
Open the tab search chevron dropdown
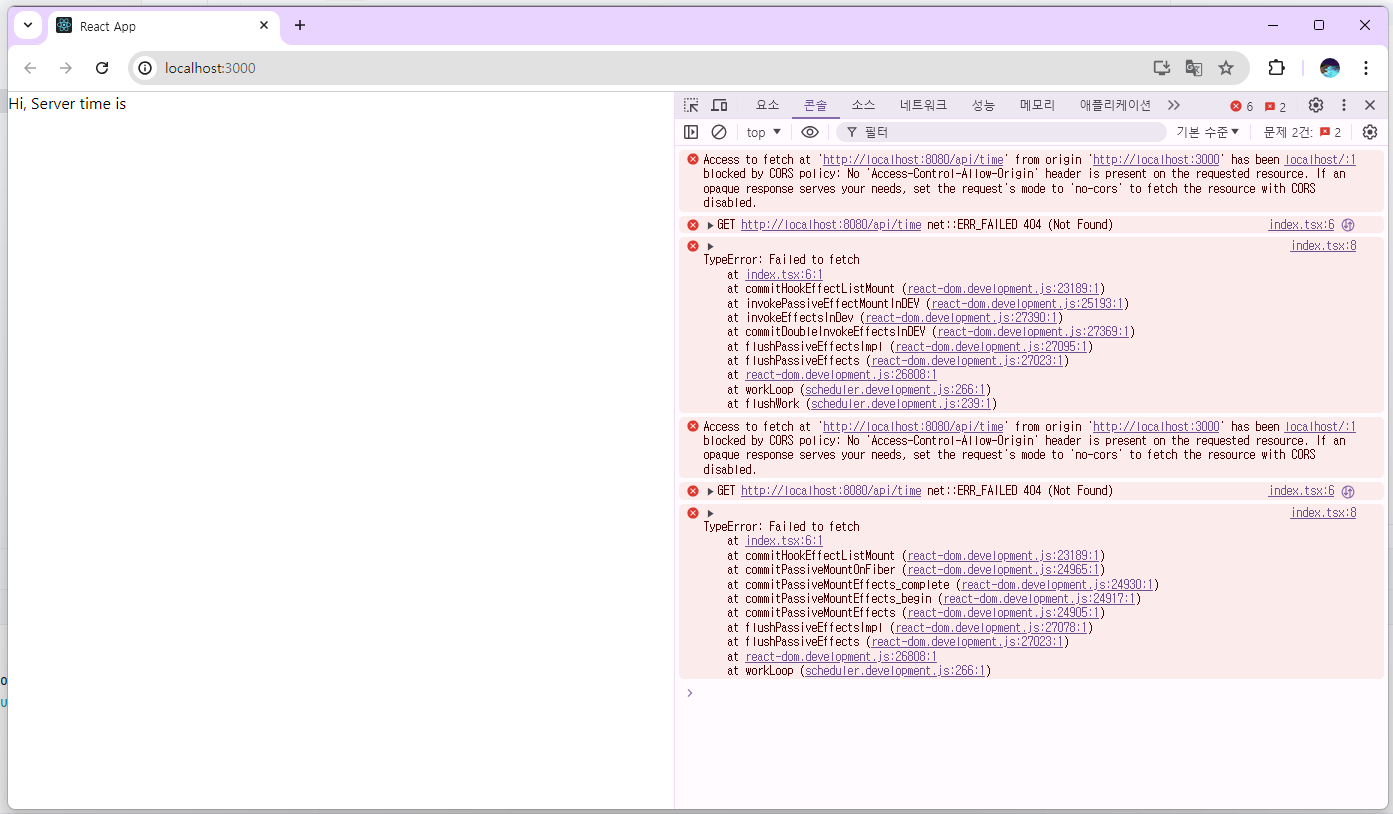[x=28, y=26]
